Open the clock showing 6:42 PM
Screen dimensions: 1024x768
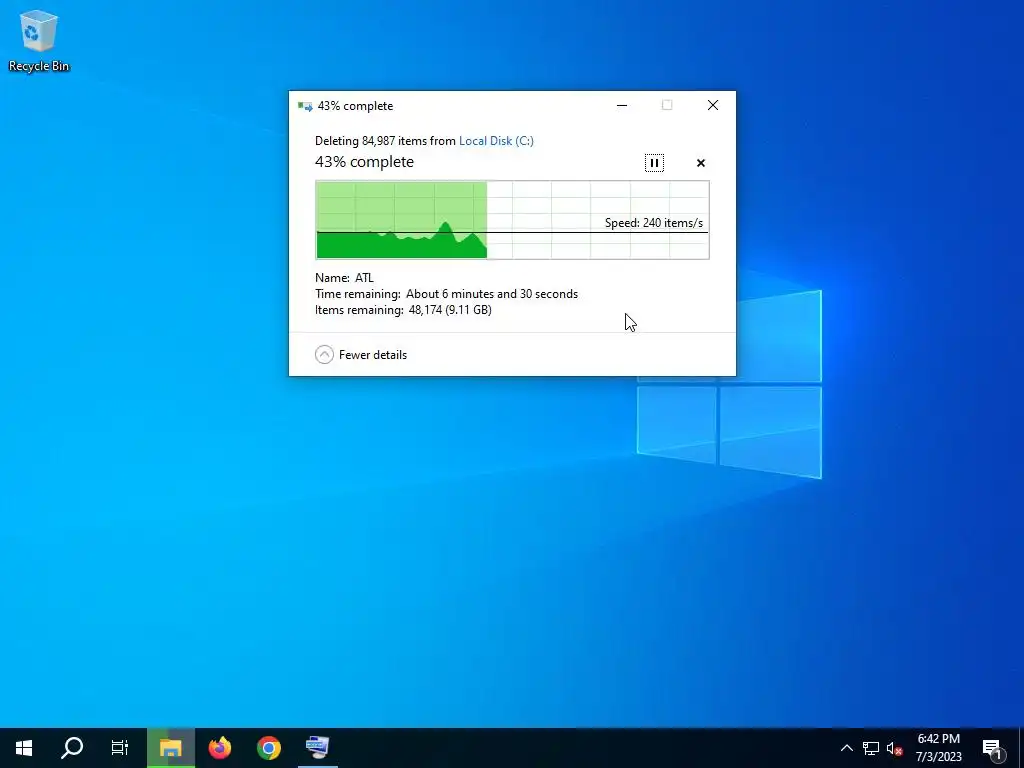(938, 747)
